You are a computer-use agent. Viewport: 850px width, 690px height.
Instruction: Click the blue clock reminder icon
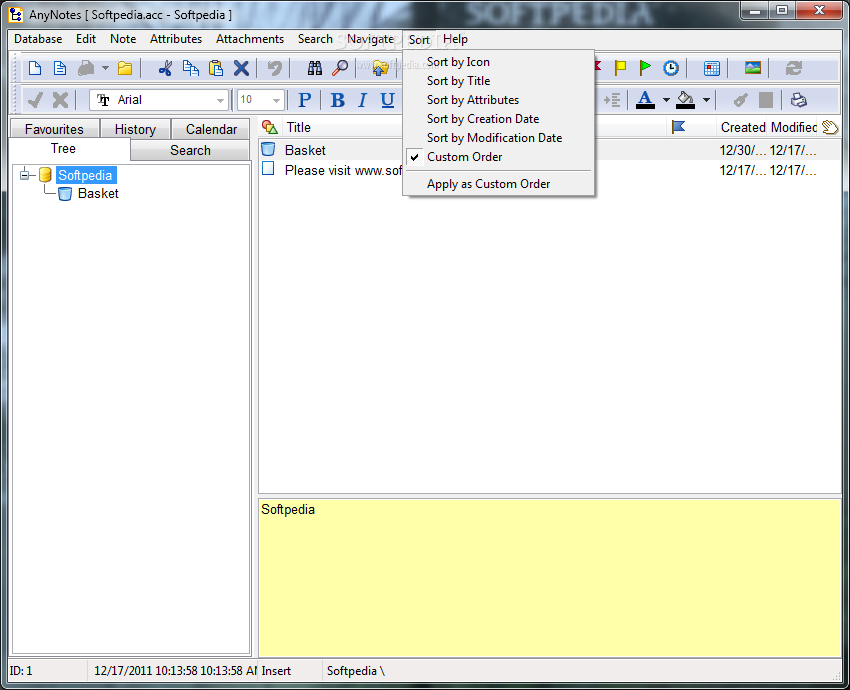pos(671,68)
